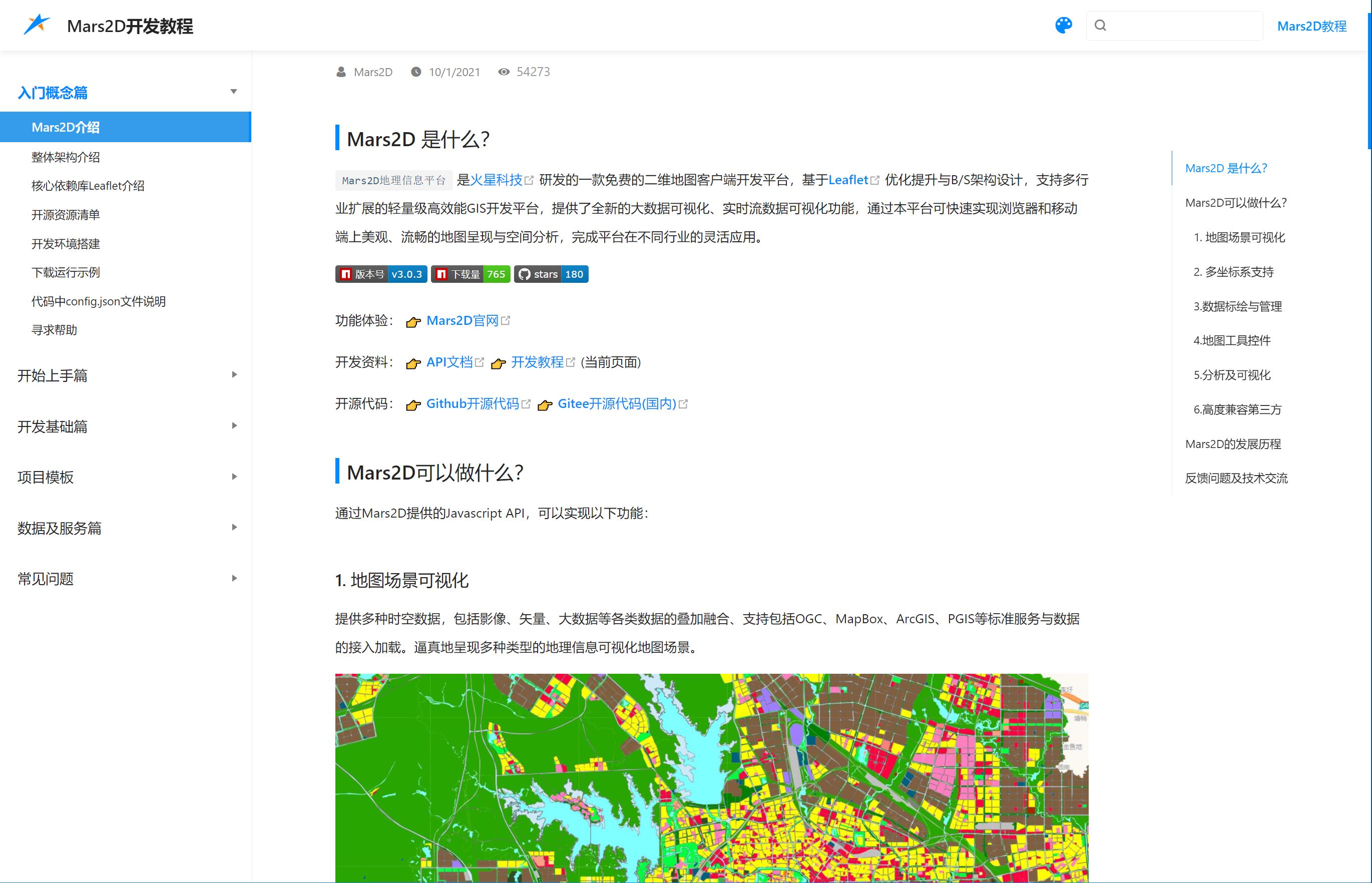Jump to '6.高度兼容第三方' in table of contents
This screenshot has height=883, width=1372.
coord(1237,409)
